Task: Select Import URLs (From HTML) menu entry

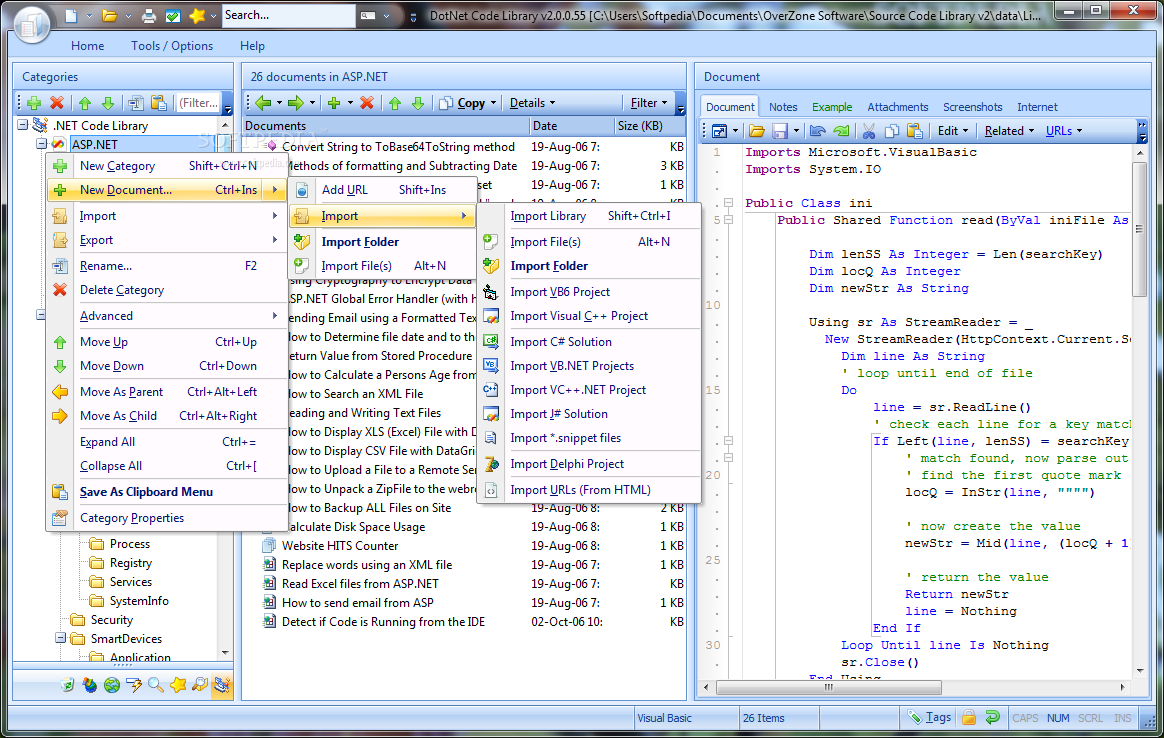Action: pyautogui.click(x=589, y=490)
